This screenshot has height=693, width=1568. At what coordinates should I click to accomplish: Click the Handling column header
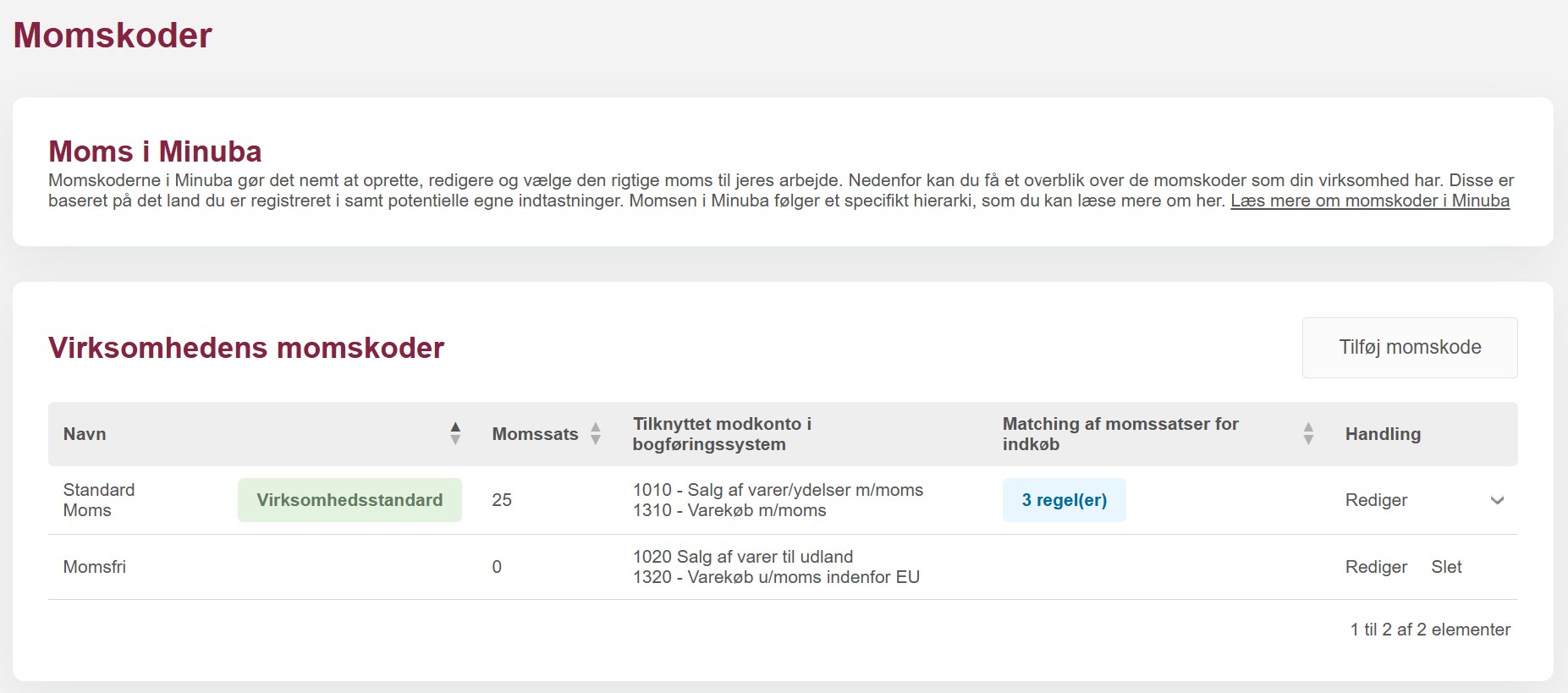coord(1383,434)
